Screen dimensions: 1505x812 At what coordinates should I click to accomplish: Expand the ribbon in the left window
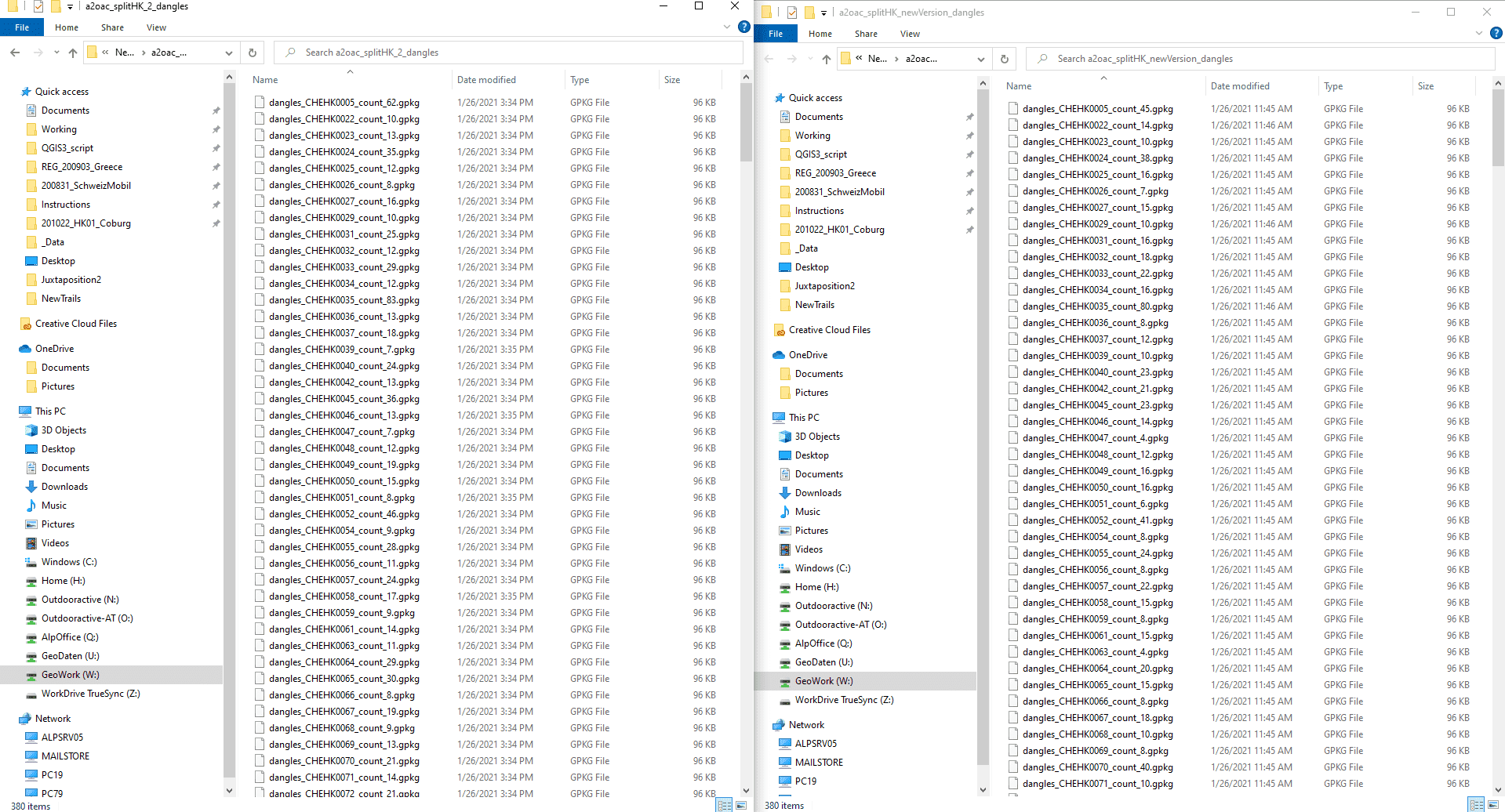tap(727, 27)
